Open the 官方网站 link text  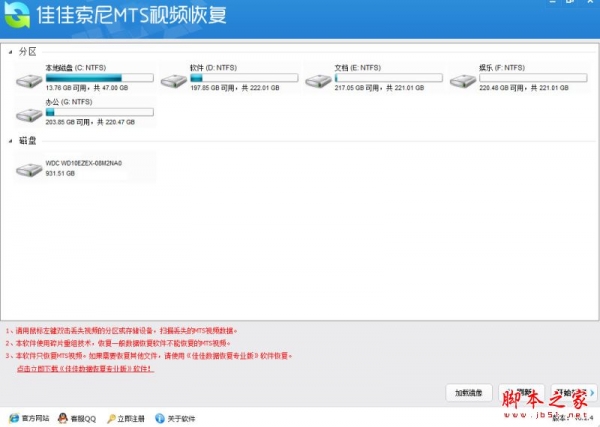pyautogui.click(x=36, y=419)
